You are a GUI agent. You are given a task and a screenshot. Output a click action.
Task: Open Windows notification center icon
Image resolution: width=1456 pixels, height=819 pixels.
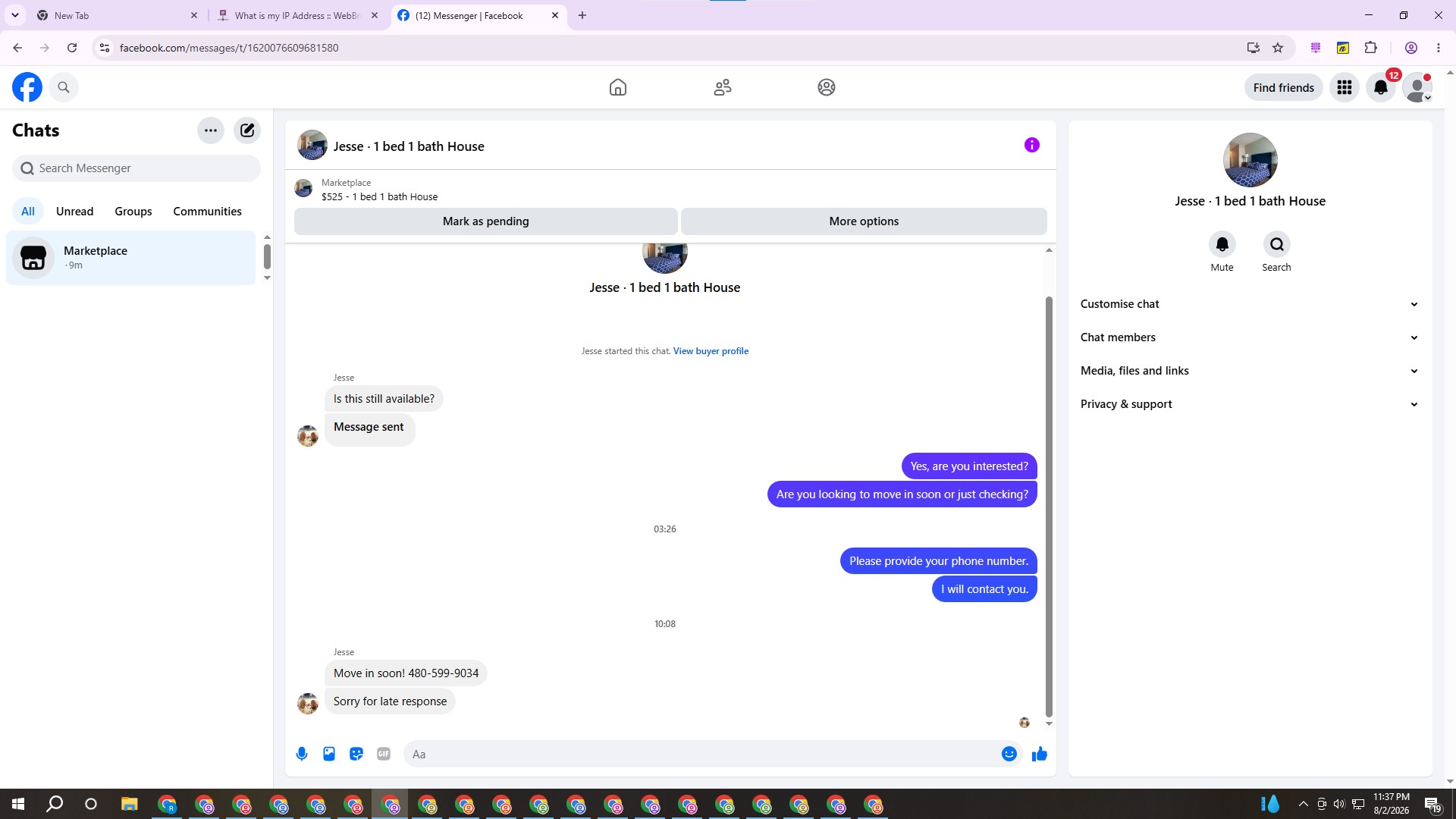click(1432, 804)
